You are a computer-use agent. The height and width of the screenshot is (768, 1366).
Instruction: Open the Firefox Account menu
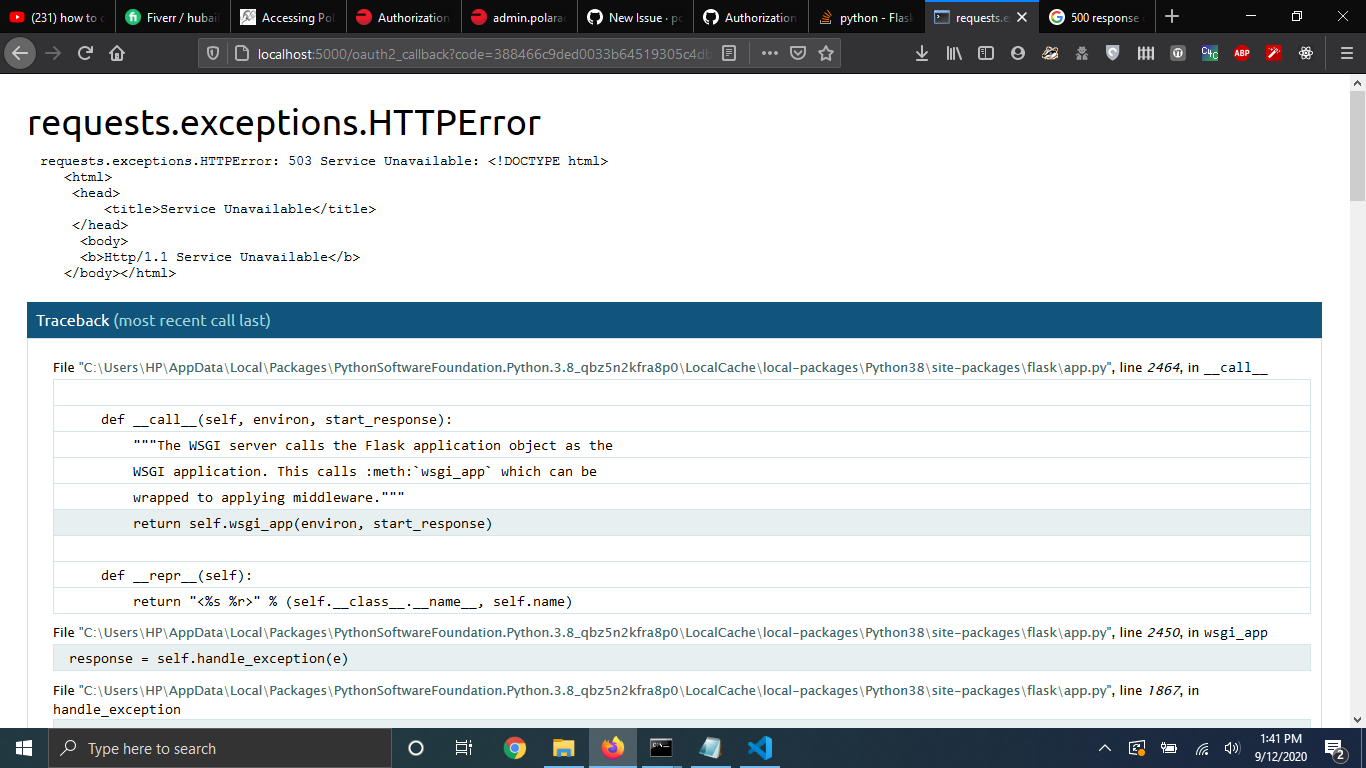1018,54
